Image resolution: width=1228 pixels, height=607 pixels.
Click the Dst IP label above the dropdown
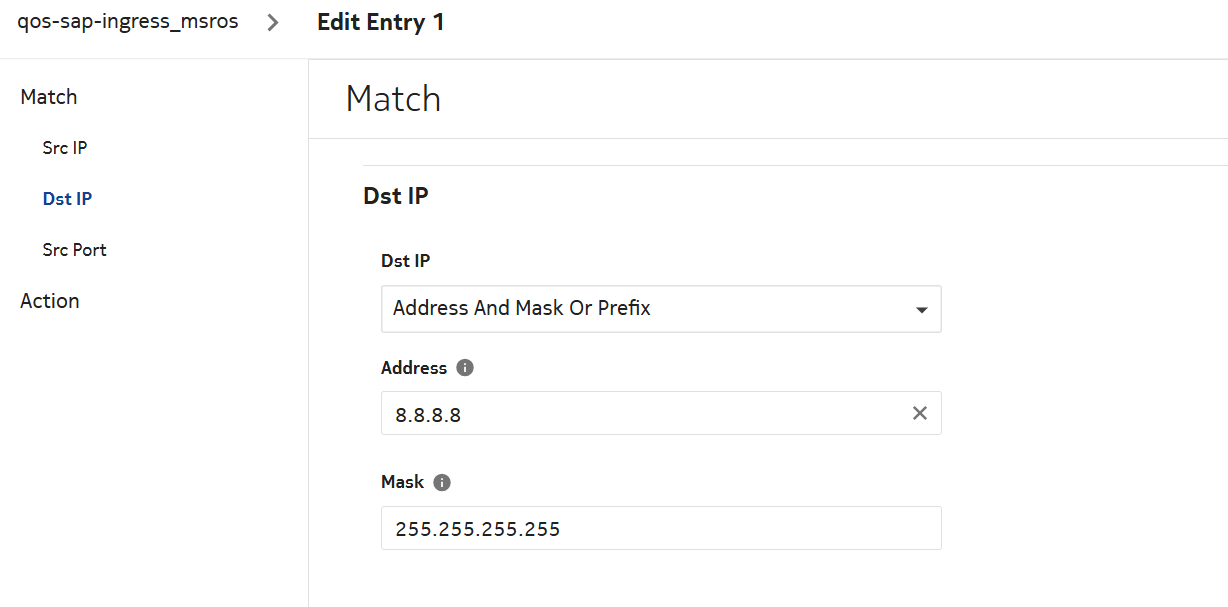[x=406, y=261]
